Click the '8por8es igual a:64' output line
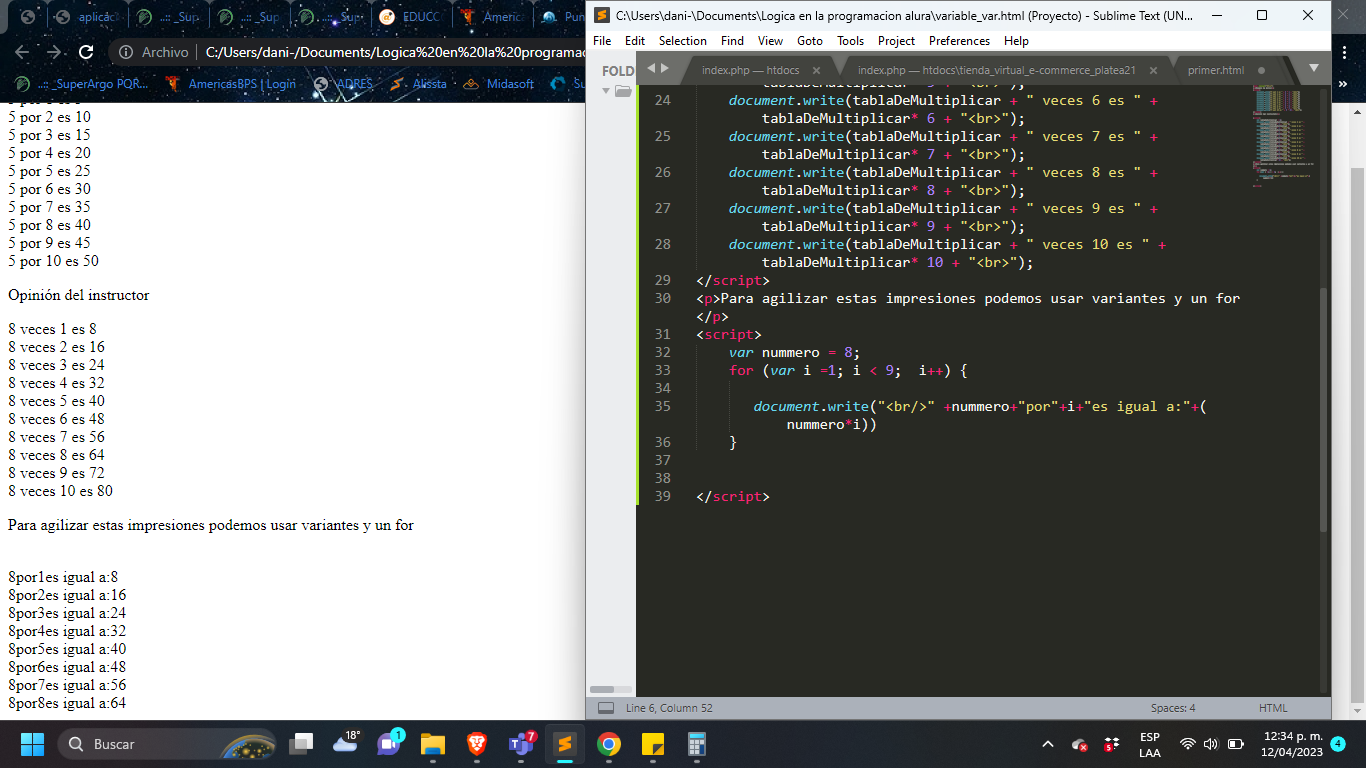Viewport: 1366px width, 768px height. [67, 703]
